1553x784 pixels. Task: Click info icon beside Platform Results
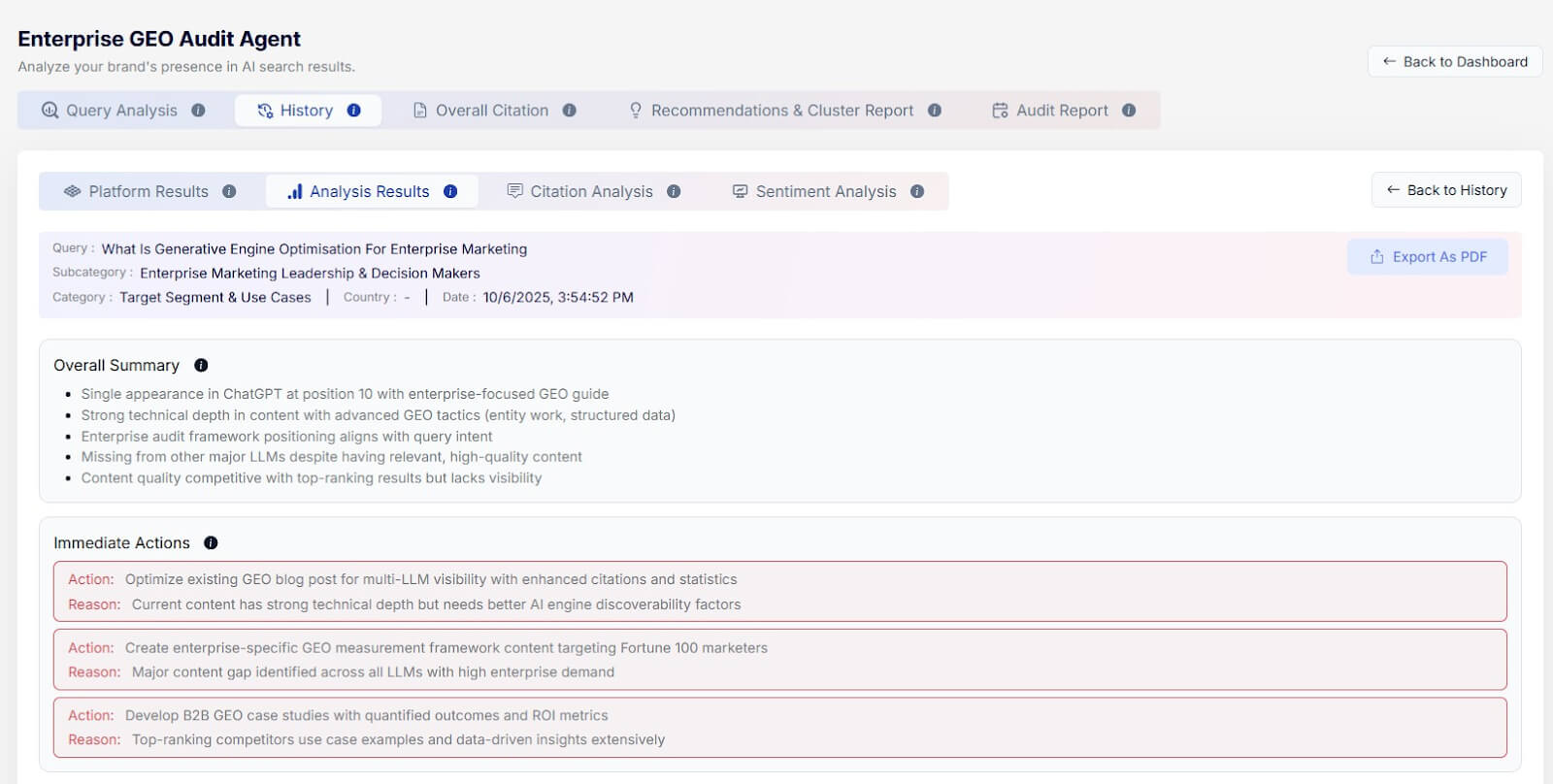pyautogui.click(x=229, y=192)
